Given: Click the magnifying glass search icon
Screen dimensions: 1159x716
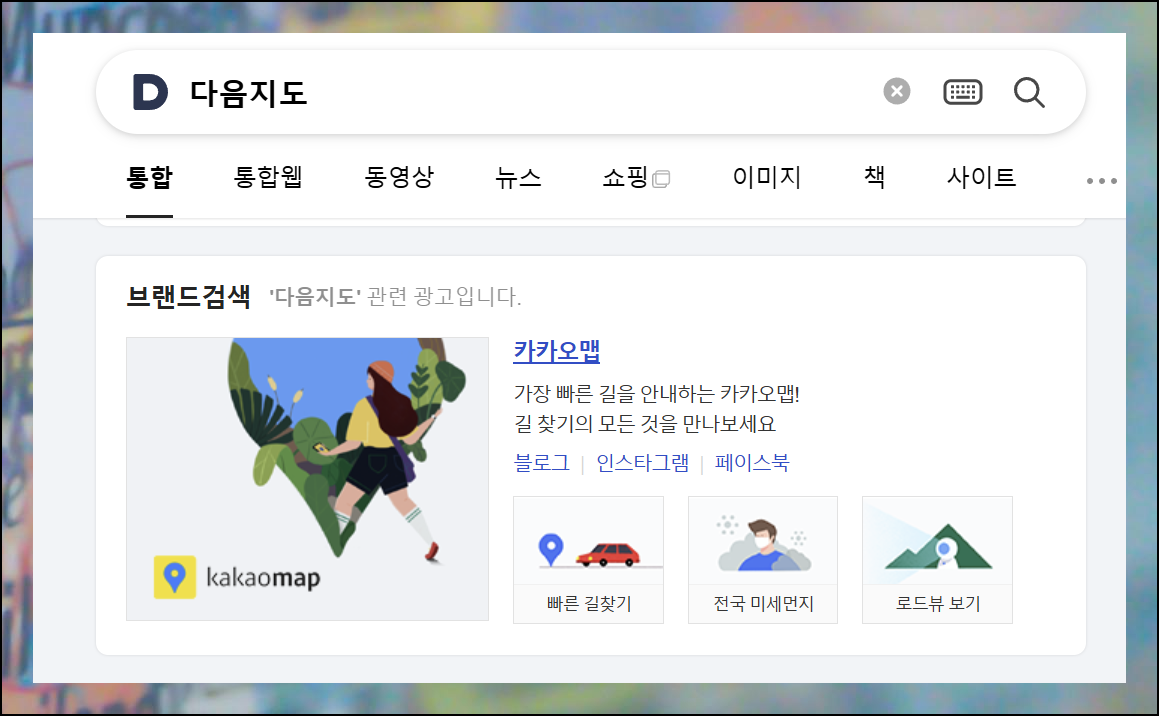Looking at the screenshot, I should click(x=1029, y=92).
